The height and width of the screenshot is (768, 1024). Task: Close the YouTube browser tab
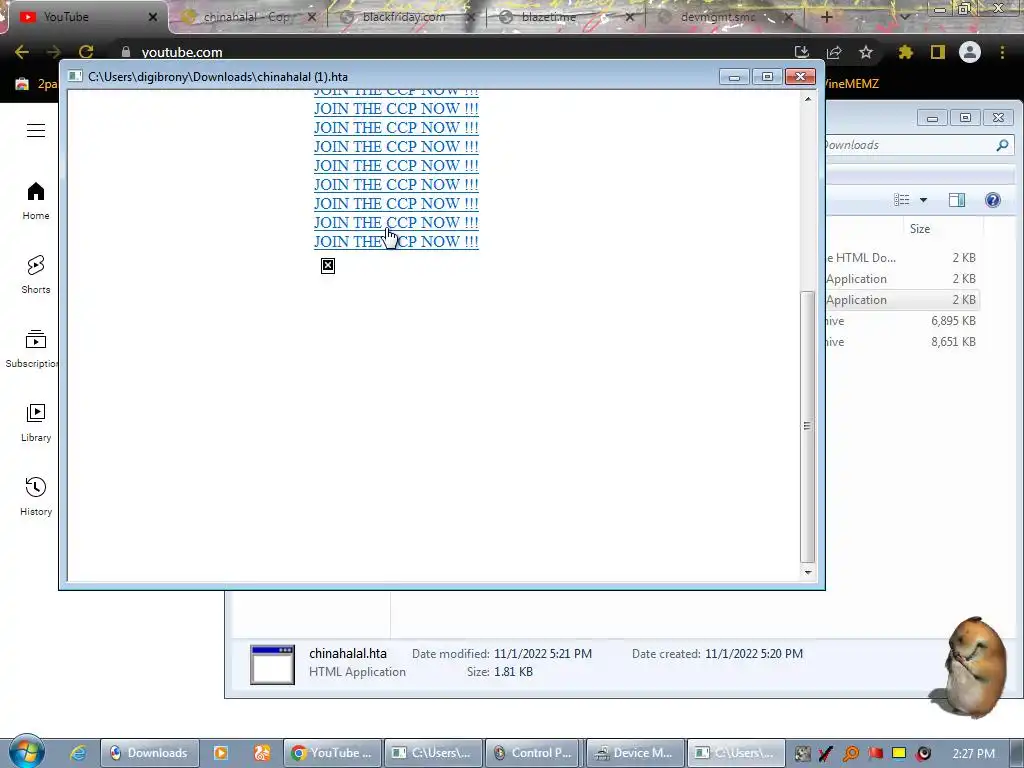click(x=153, y=17)
